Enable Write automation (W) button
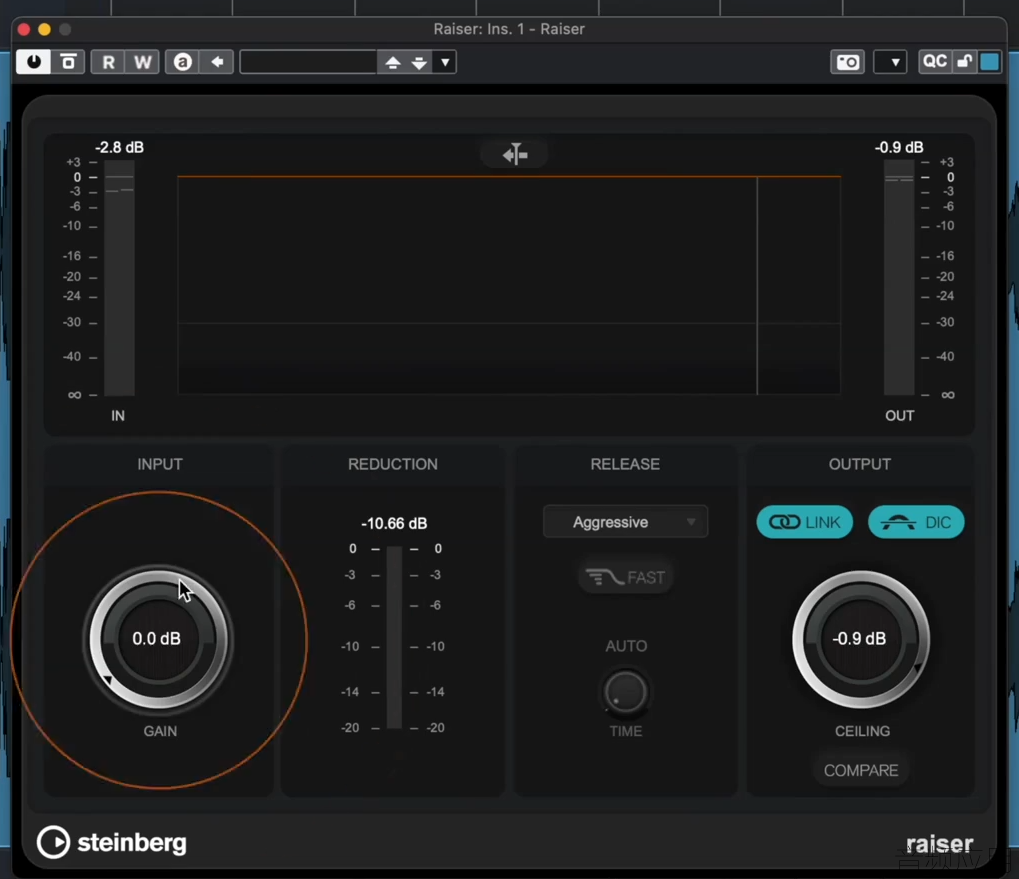The height and width of the screenshot is (879, 1019). pyautogui.click(x=142, y=62)
